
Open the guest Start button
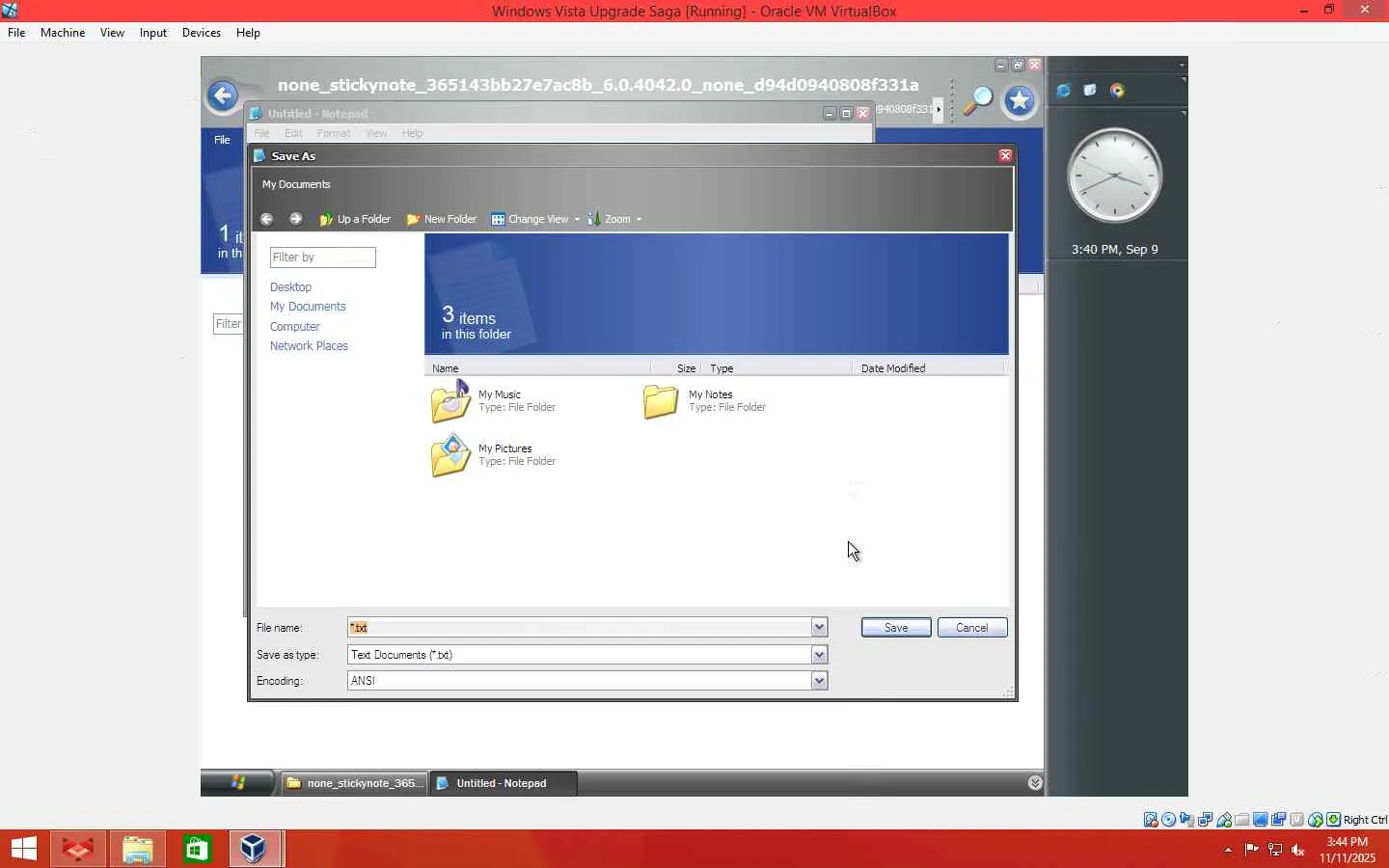238,783
